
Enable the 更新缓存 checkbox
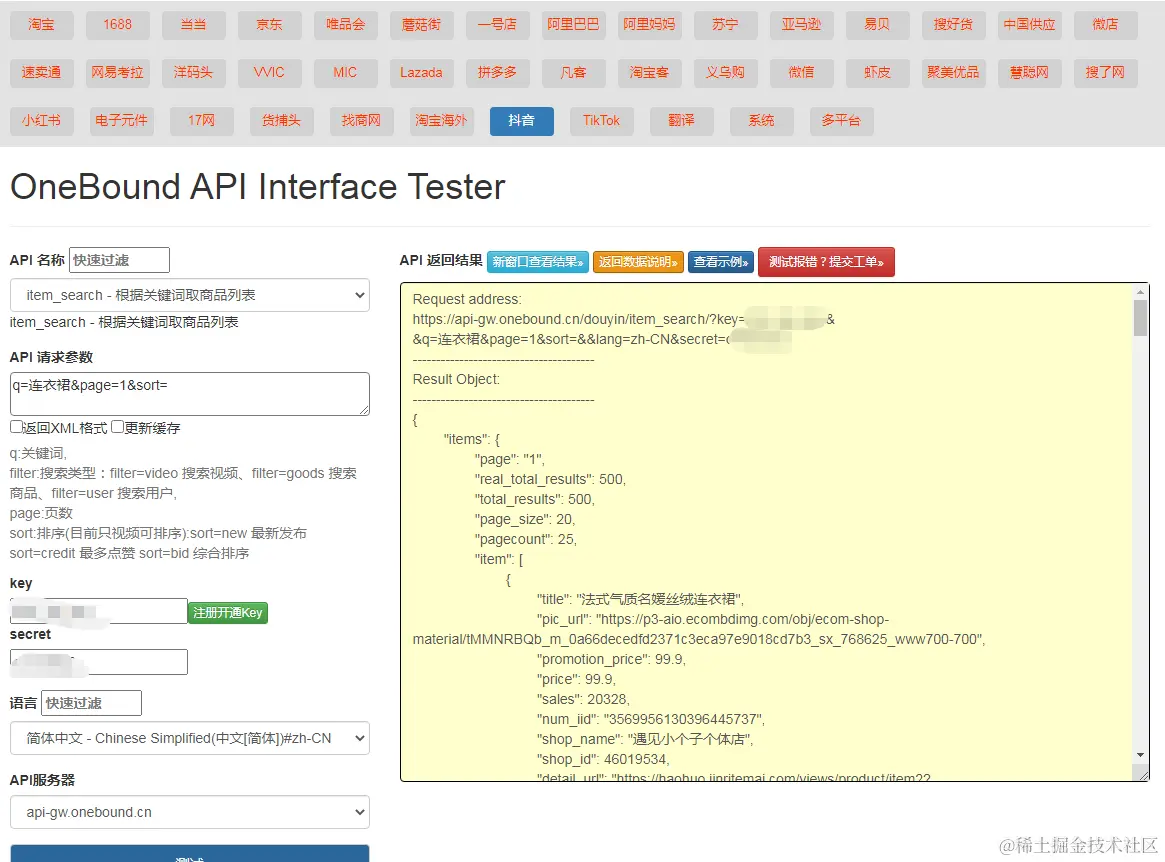pyautogui.click(x=118, y=427)
